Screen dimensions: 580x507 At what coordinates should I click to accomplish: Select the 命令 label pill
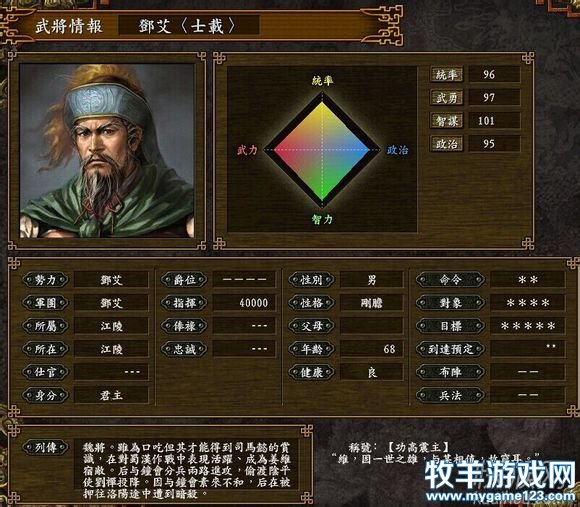click(450, 280)
